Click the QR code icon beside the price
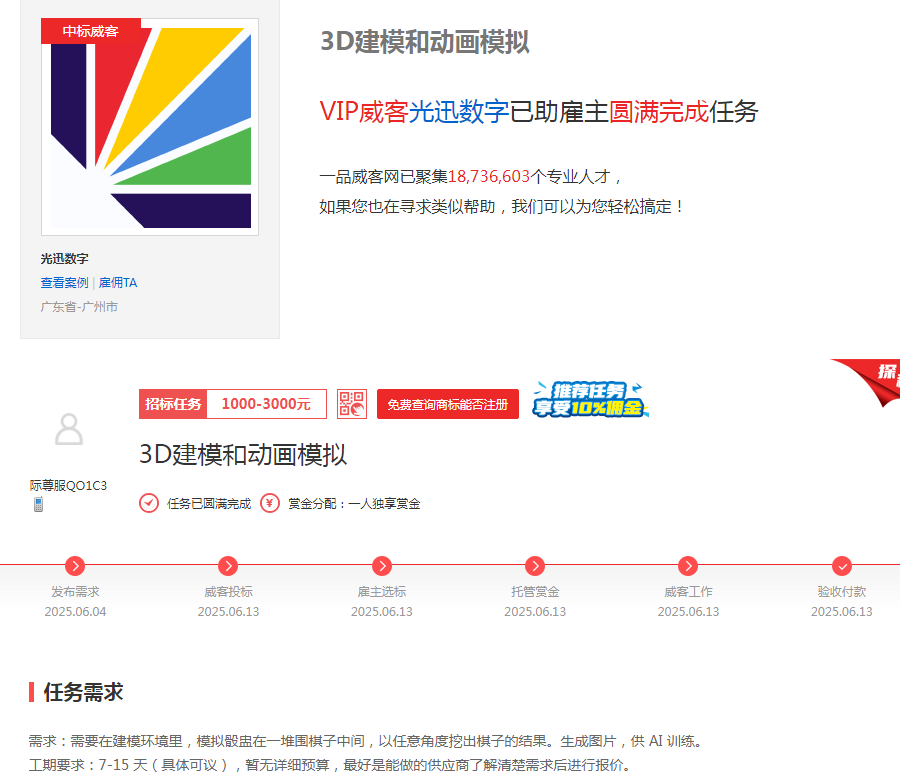Image resolution: width=900 pixels, height=779 pixels. 352,404
